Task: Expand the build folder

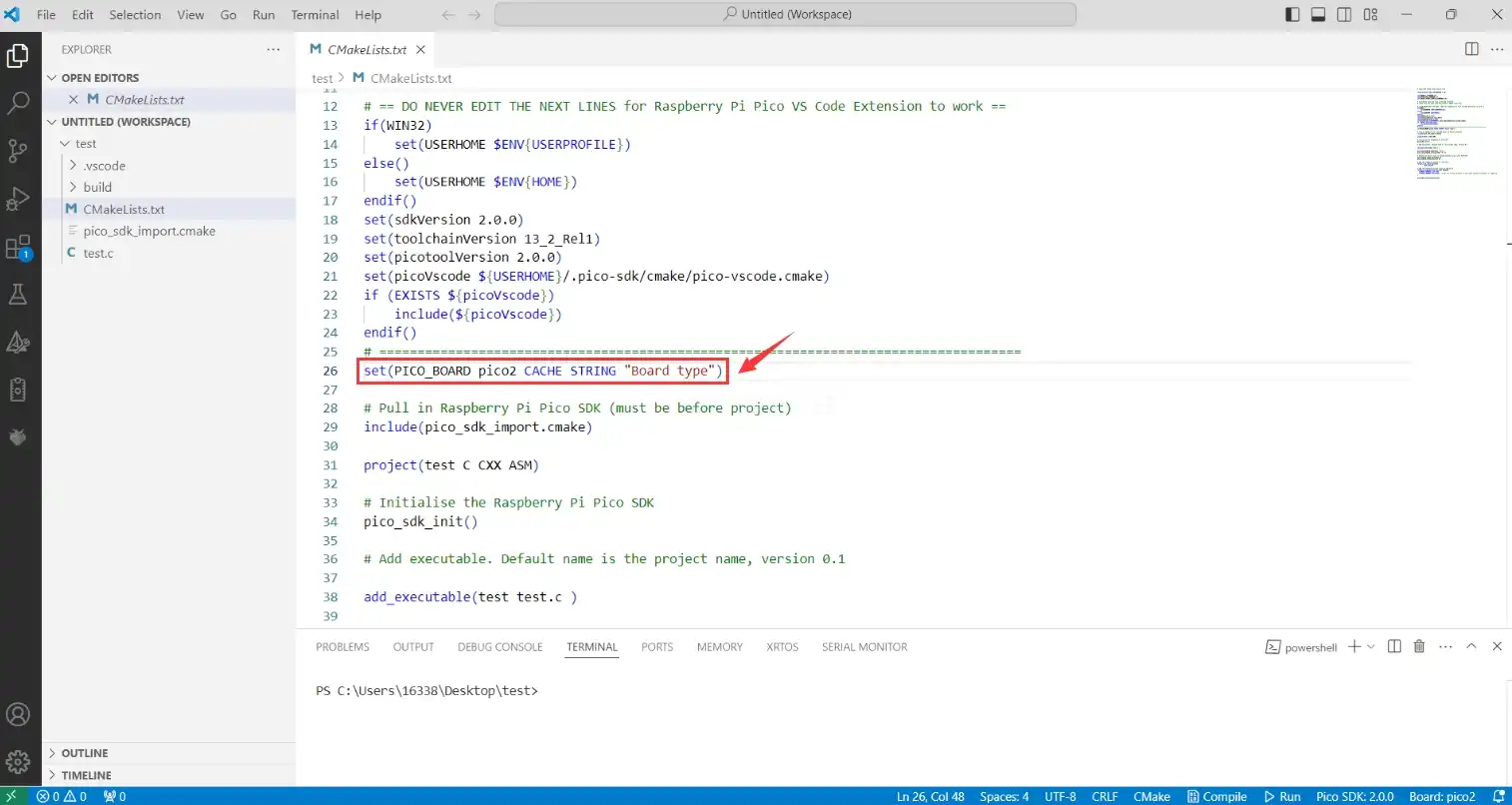Action: click(97, 187)
